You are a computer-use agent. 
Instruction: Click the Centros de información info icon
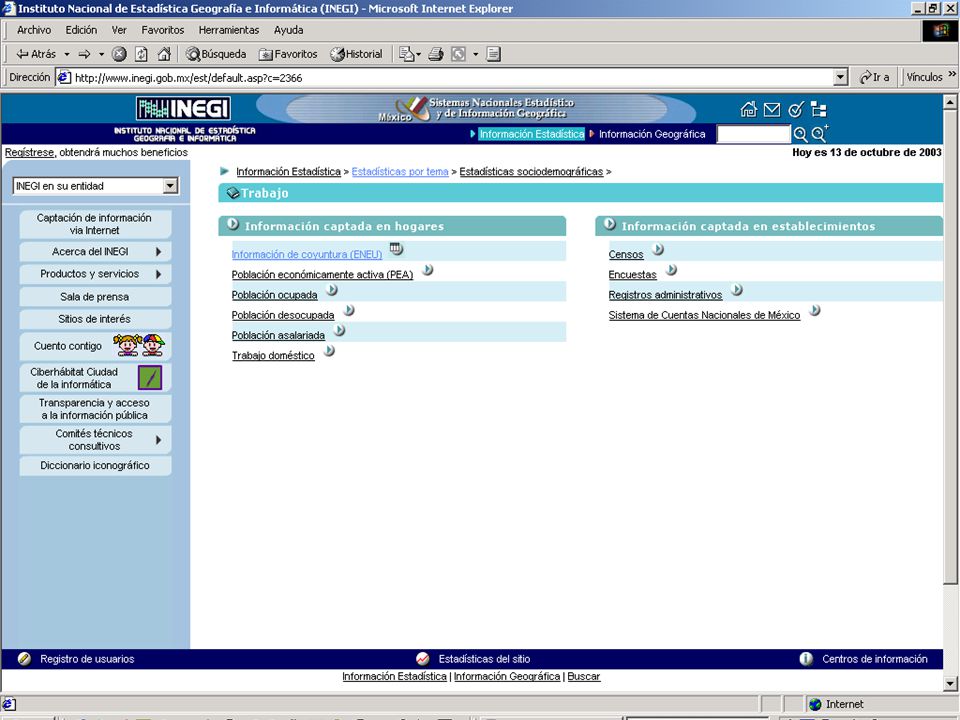(806, 659)
